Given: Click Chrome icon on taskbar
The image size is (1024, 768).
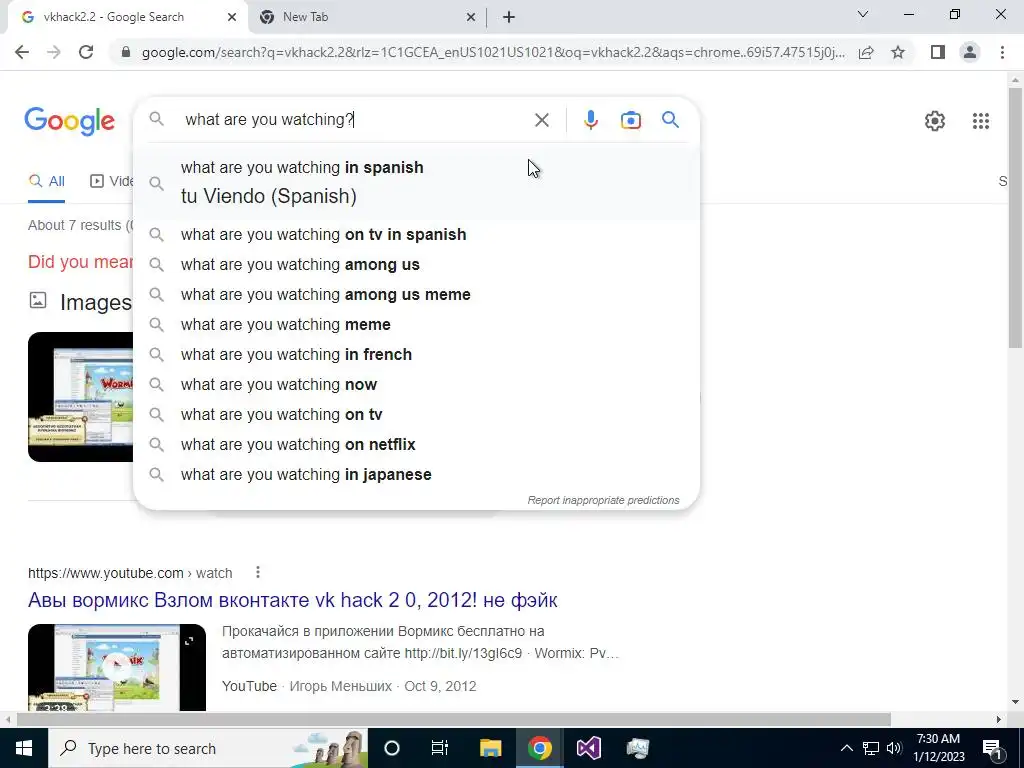Looking at the screenshot, I should pos(539,748).
